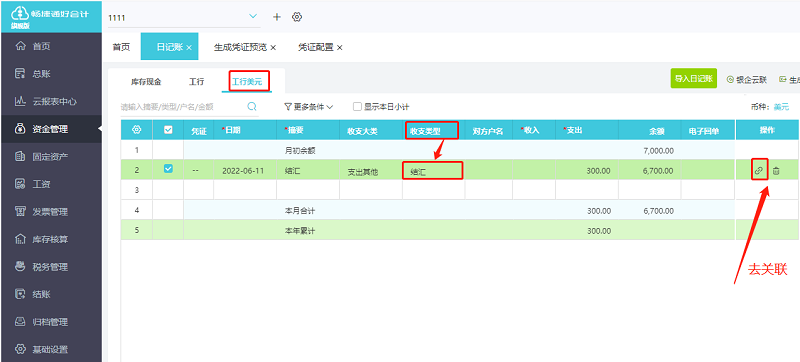Image resolution: width=800 pixels, height=362 pixels.
Task: Expand the 1111 account dropdown
Action: [x=253, y=17]
